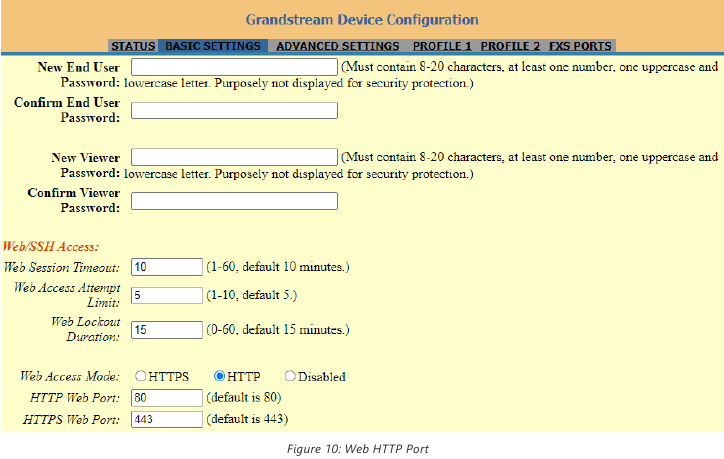Go to the PROFILE 2 tab
The width and height of the screenshot is (724, 459).
click(510, 46)
